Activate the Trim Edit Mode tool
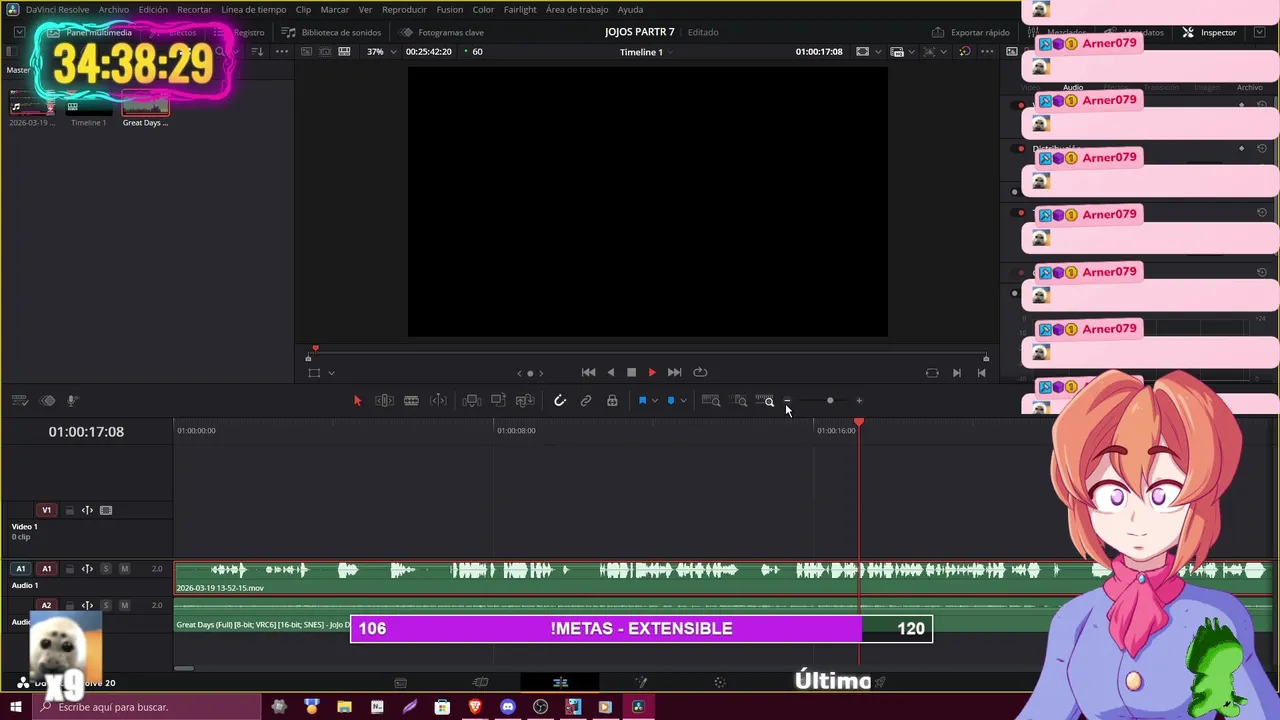1280x720 pixels. tap(384, 401)
